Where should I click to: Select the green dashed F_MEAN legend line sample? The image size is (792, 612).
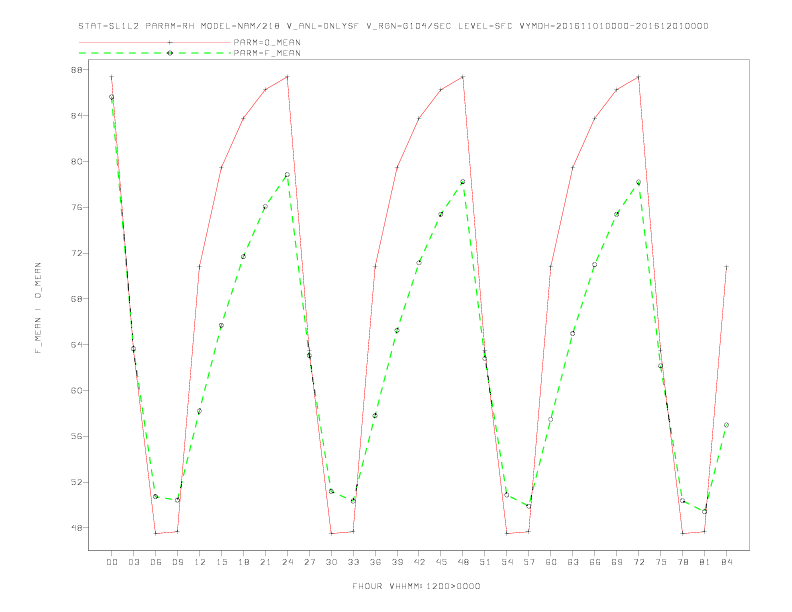pyautogui.click(x=155, y=53)
